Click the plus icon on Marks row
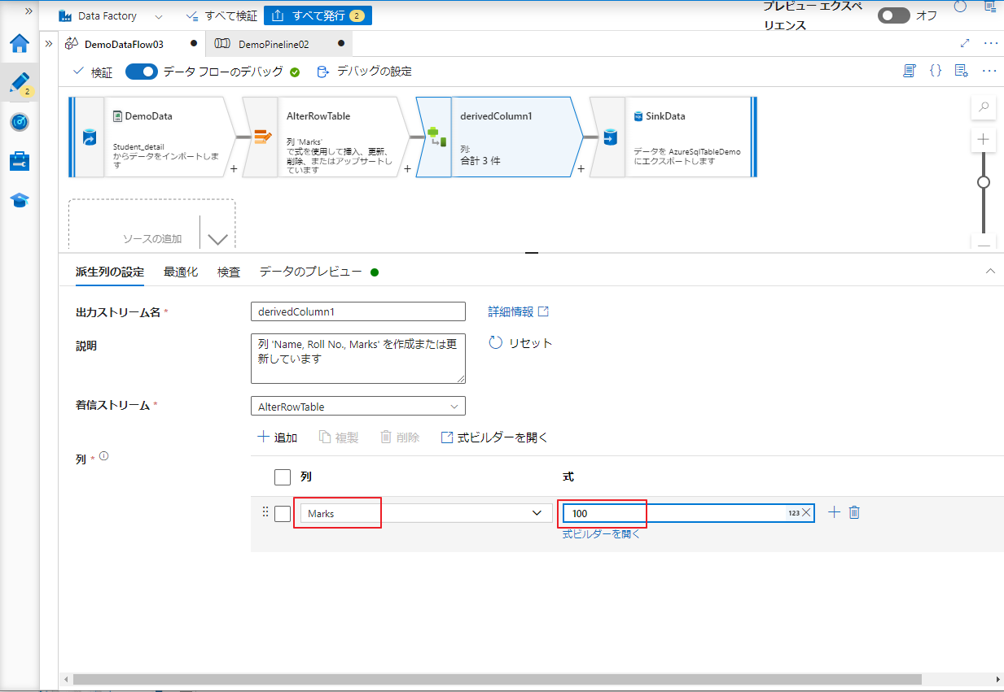Viewport: 1004px width, 692px height. pos(834,512)
